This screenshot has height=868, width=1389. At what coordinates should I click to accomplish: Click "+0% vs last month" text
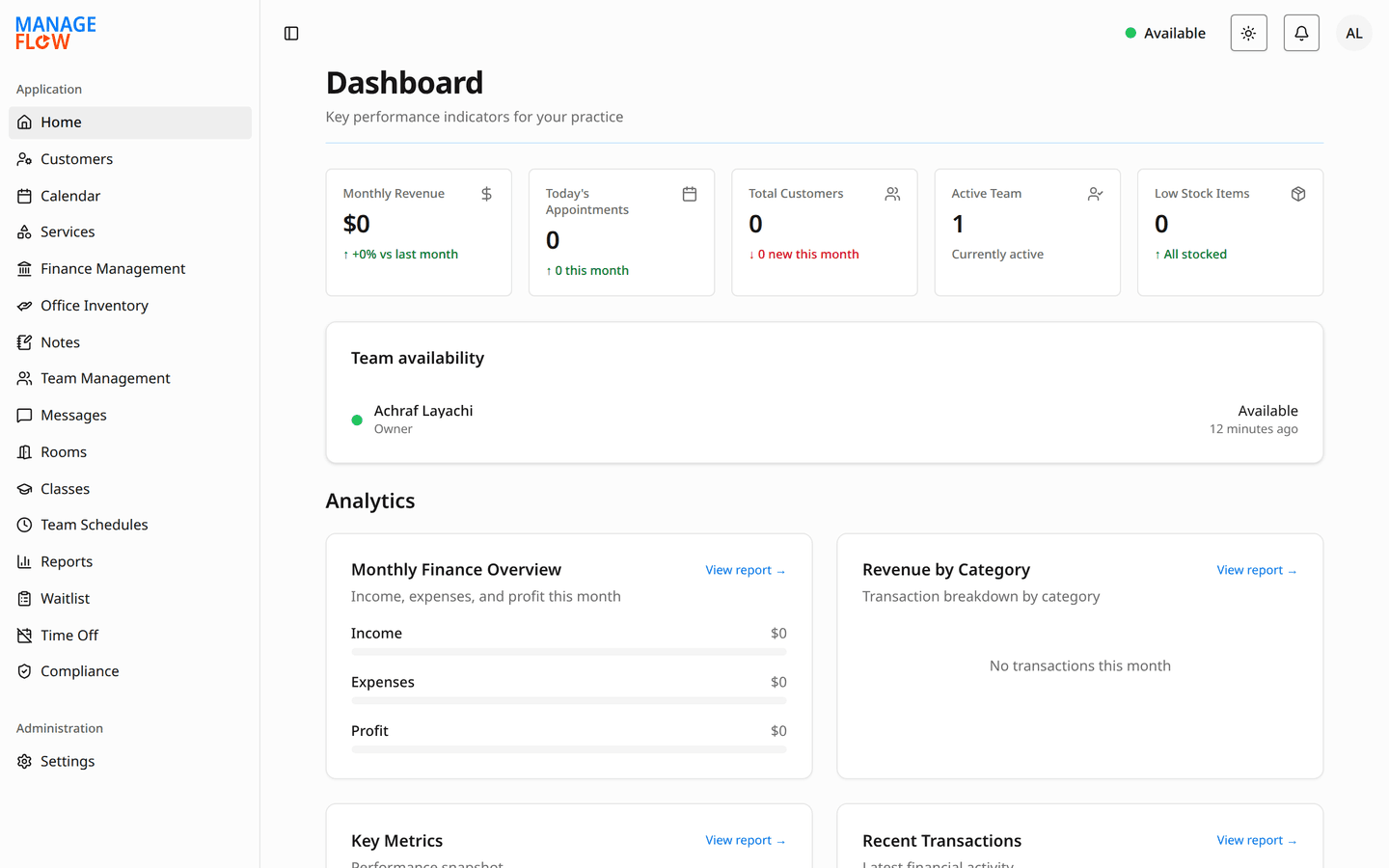(x=400, y=255)
